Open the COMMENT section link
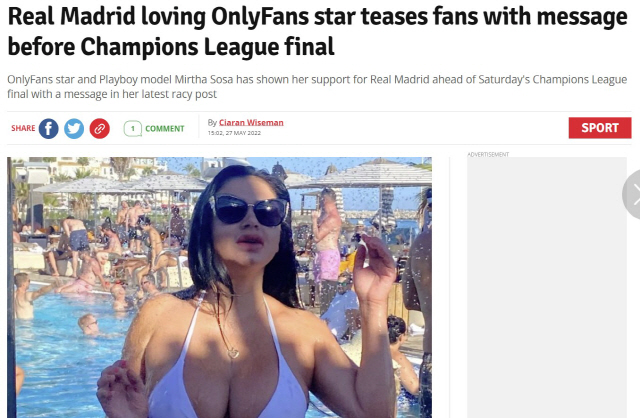 point(165,129)
